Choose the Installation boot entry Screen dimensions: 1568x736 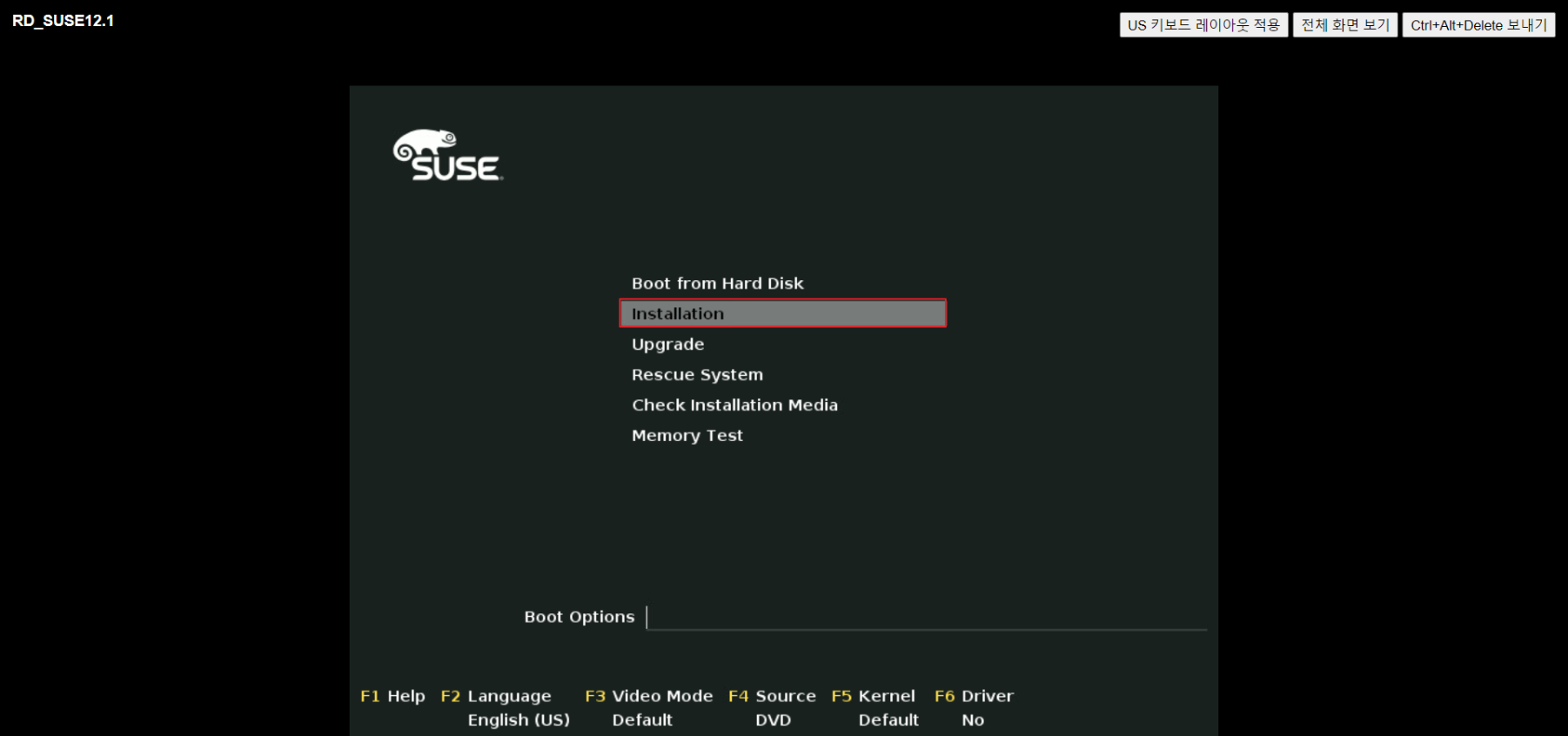[782, 313]
